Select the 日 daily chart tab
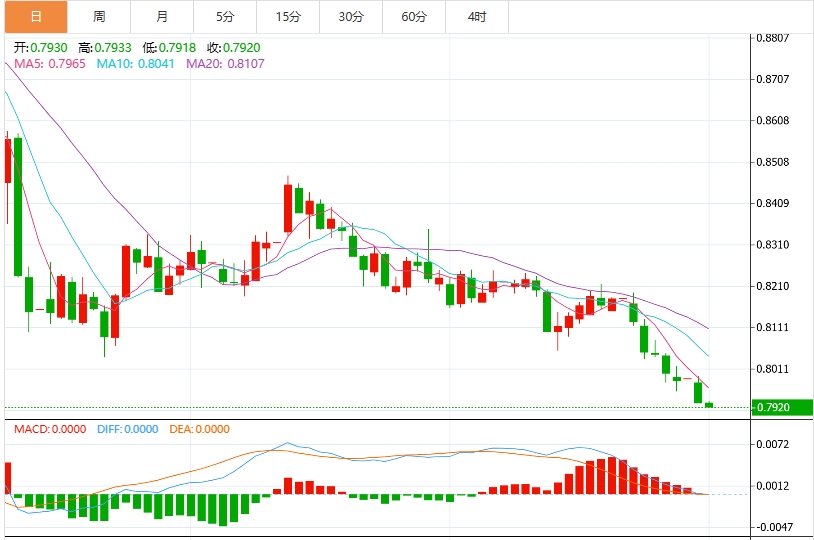 click(36, 17)
